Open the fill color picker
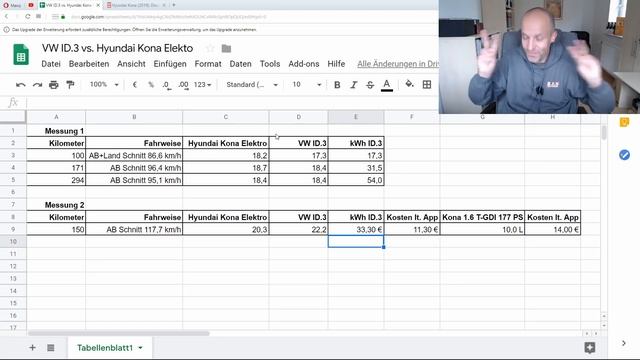Image resolution: width=640 pixels, height=360 pixels. pos(409,84)
